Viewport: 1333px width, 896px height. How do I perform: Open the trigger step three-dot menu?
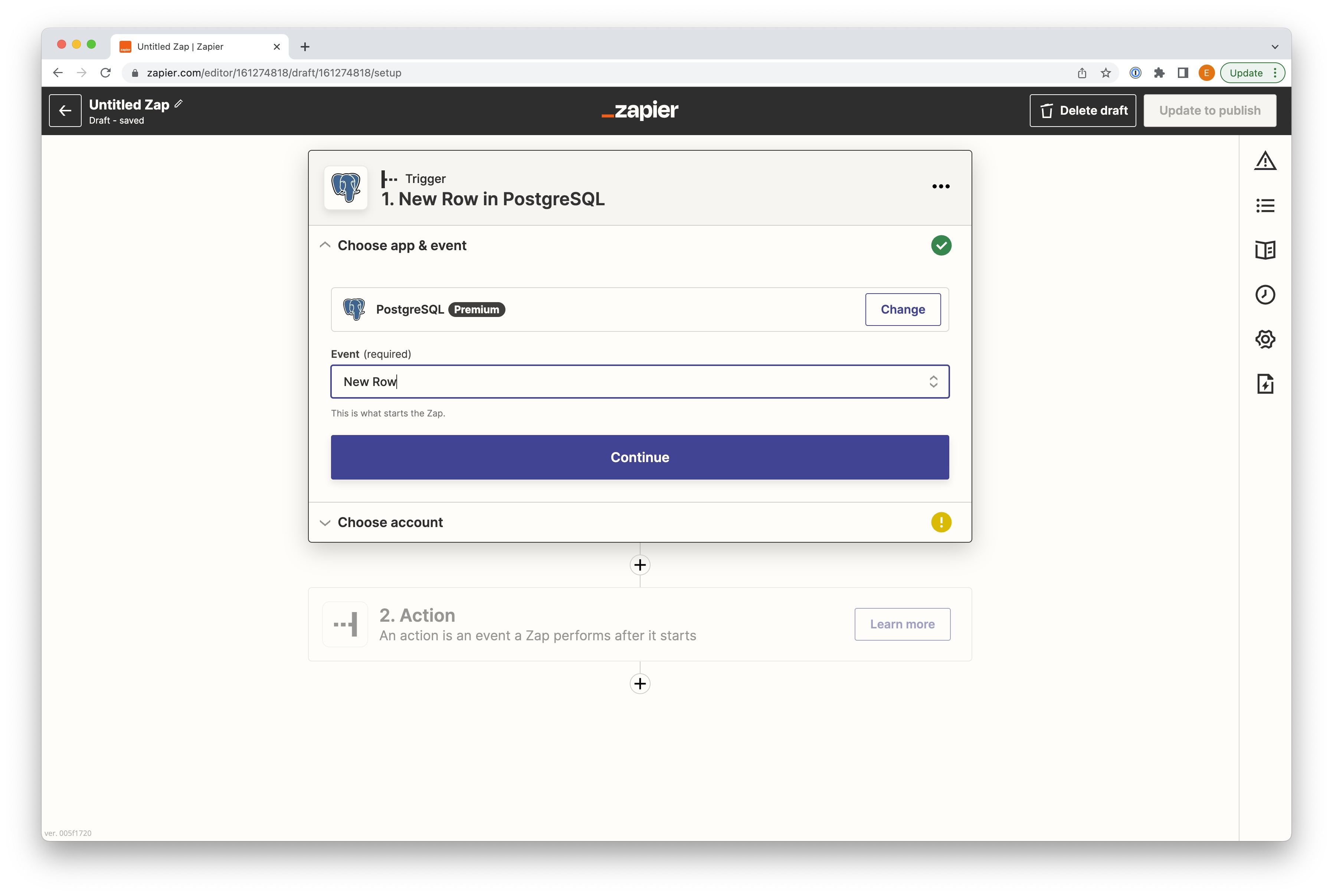tap(940, 187)
